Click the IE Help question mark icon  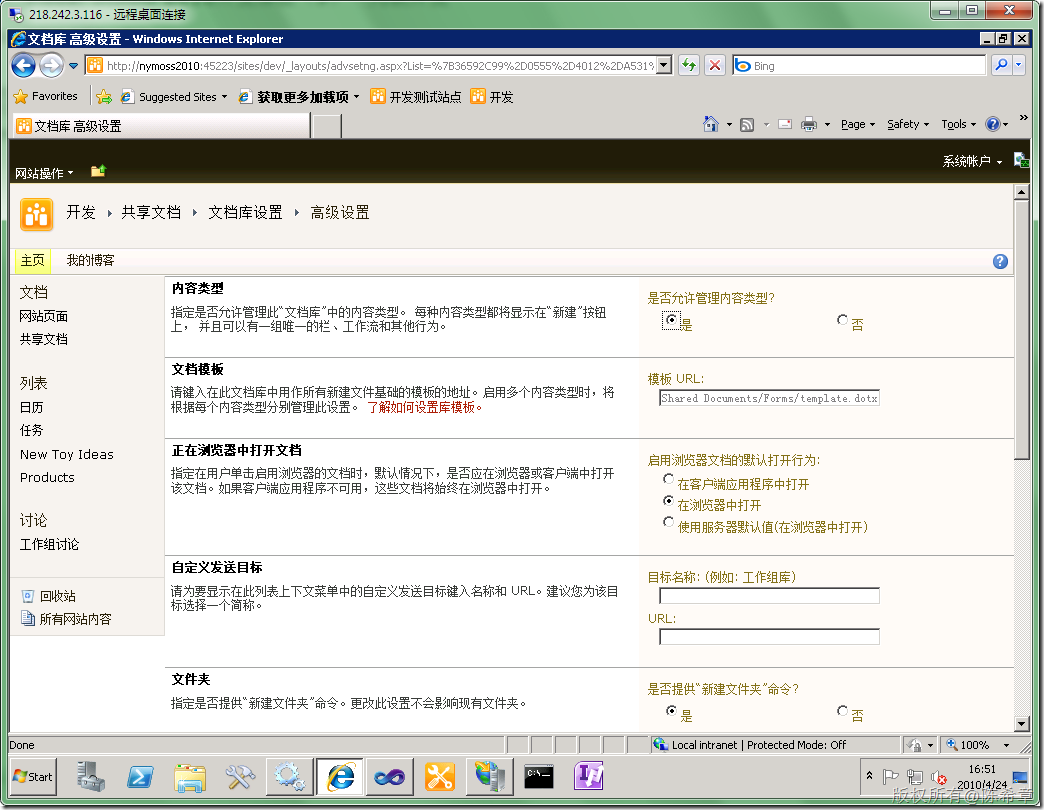point(993,124)
